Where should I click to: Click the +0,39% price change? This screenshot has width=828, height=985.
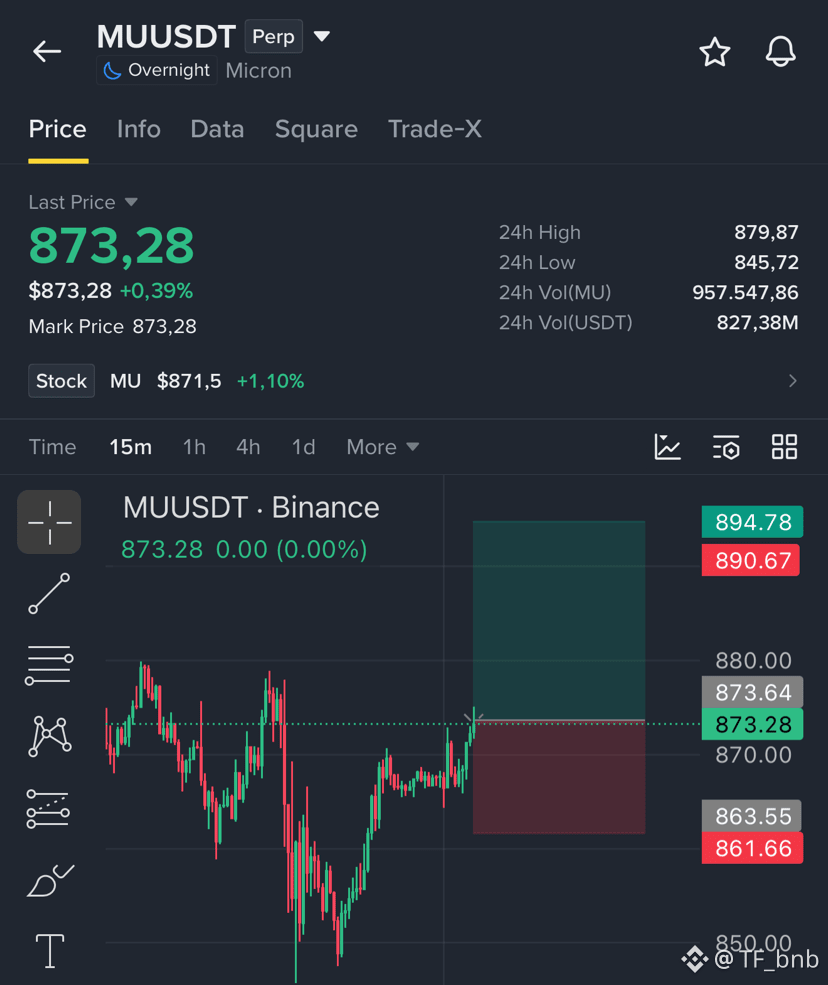click(156, 291)
